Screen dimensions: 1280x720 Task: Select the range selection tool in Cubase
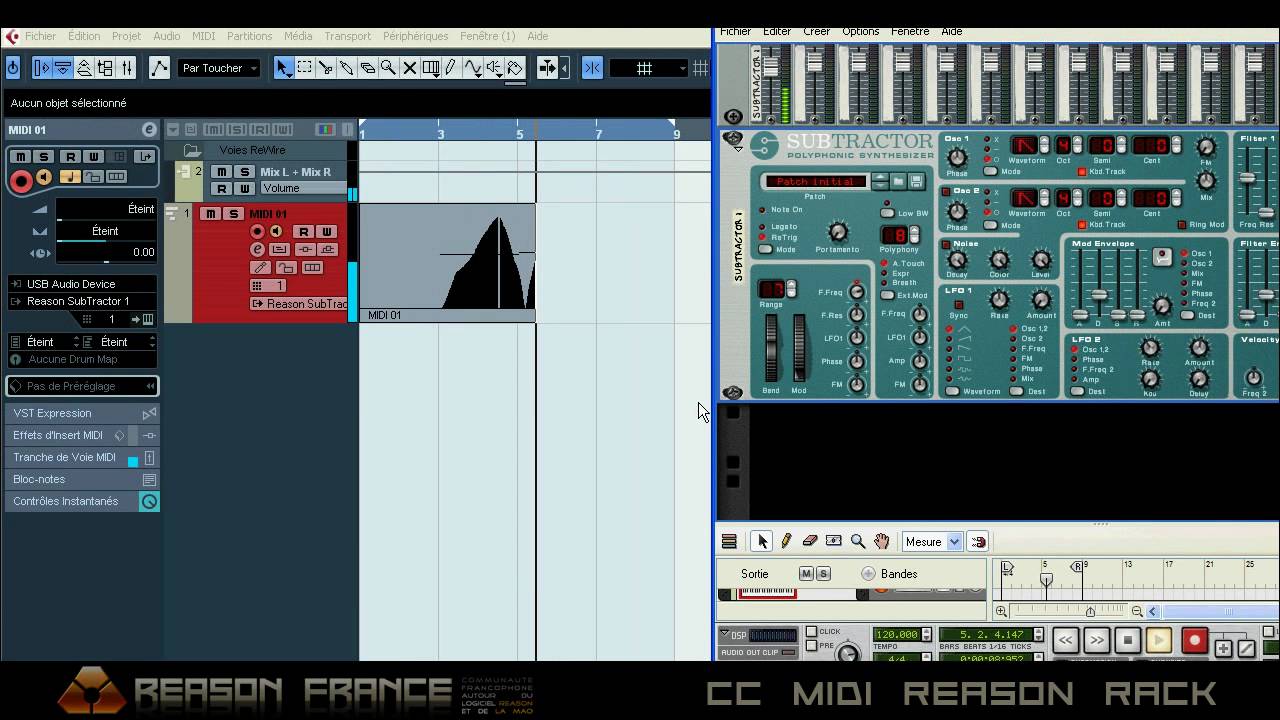click(304, 68)
